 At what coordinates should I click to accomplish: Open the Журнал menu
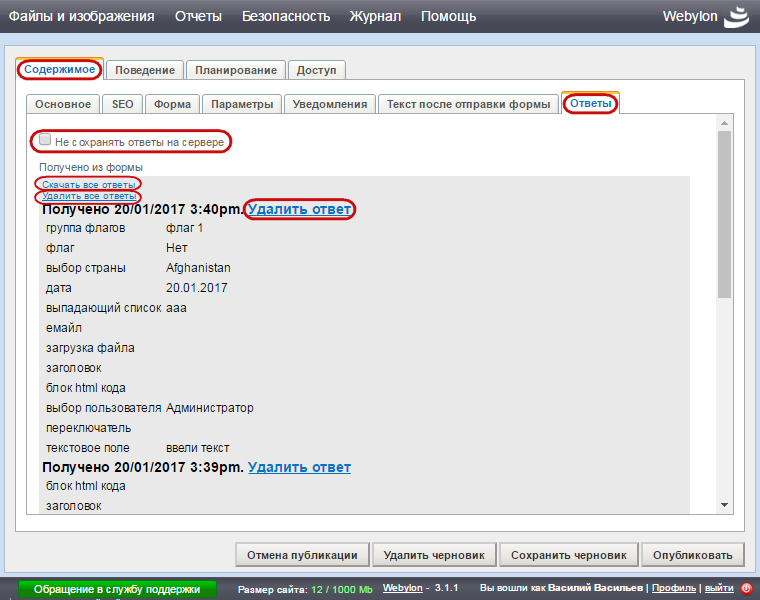pyautogui.click(x=375, y=16)
